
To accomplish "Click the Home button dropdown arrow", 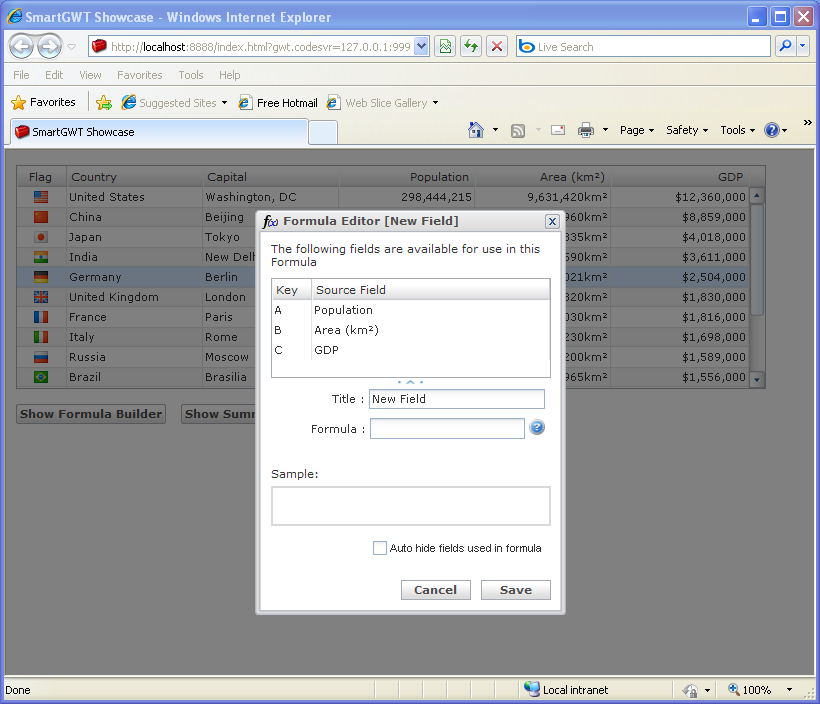I will pos(495,130).
